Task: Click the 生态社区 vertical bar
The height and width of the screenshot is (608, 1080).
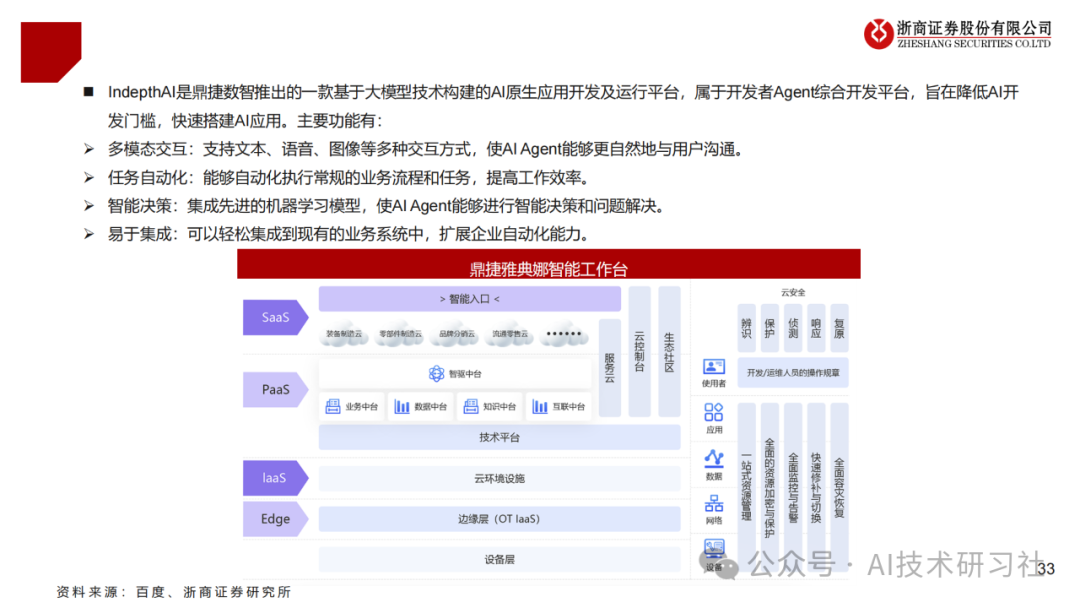Action: pyautogui.click(x=669, y=352)
